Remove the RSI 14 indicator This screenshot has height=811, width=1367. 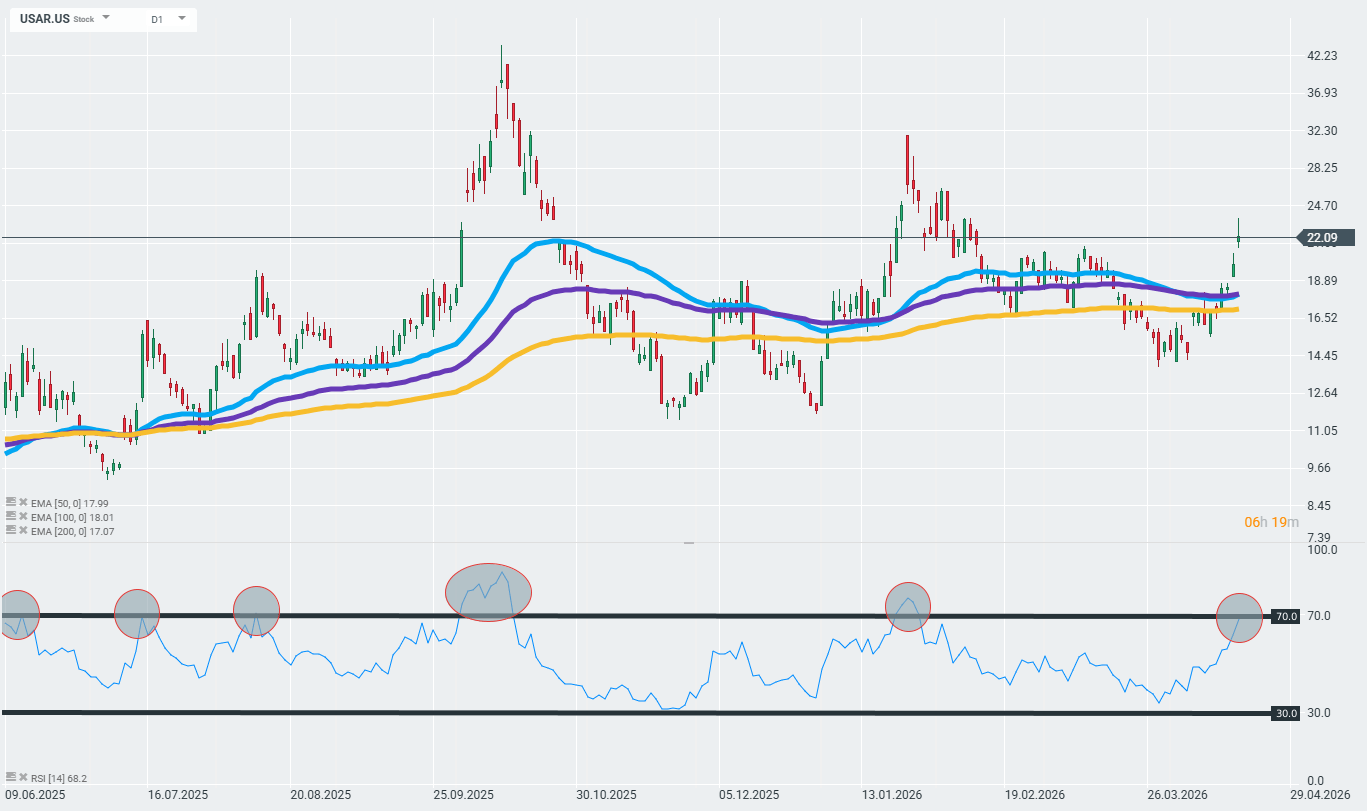pos(22,777)
